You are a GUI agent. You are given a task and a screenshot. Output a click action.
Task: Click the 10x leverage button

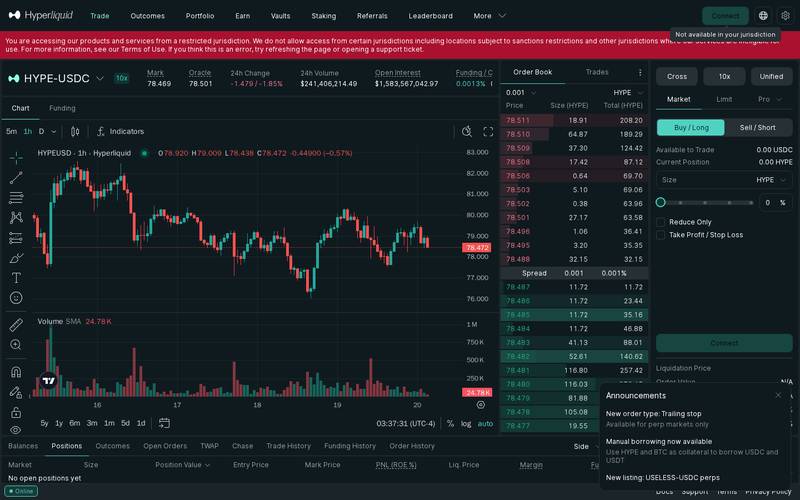[724, 77]
